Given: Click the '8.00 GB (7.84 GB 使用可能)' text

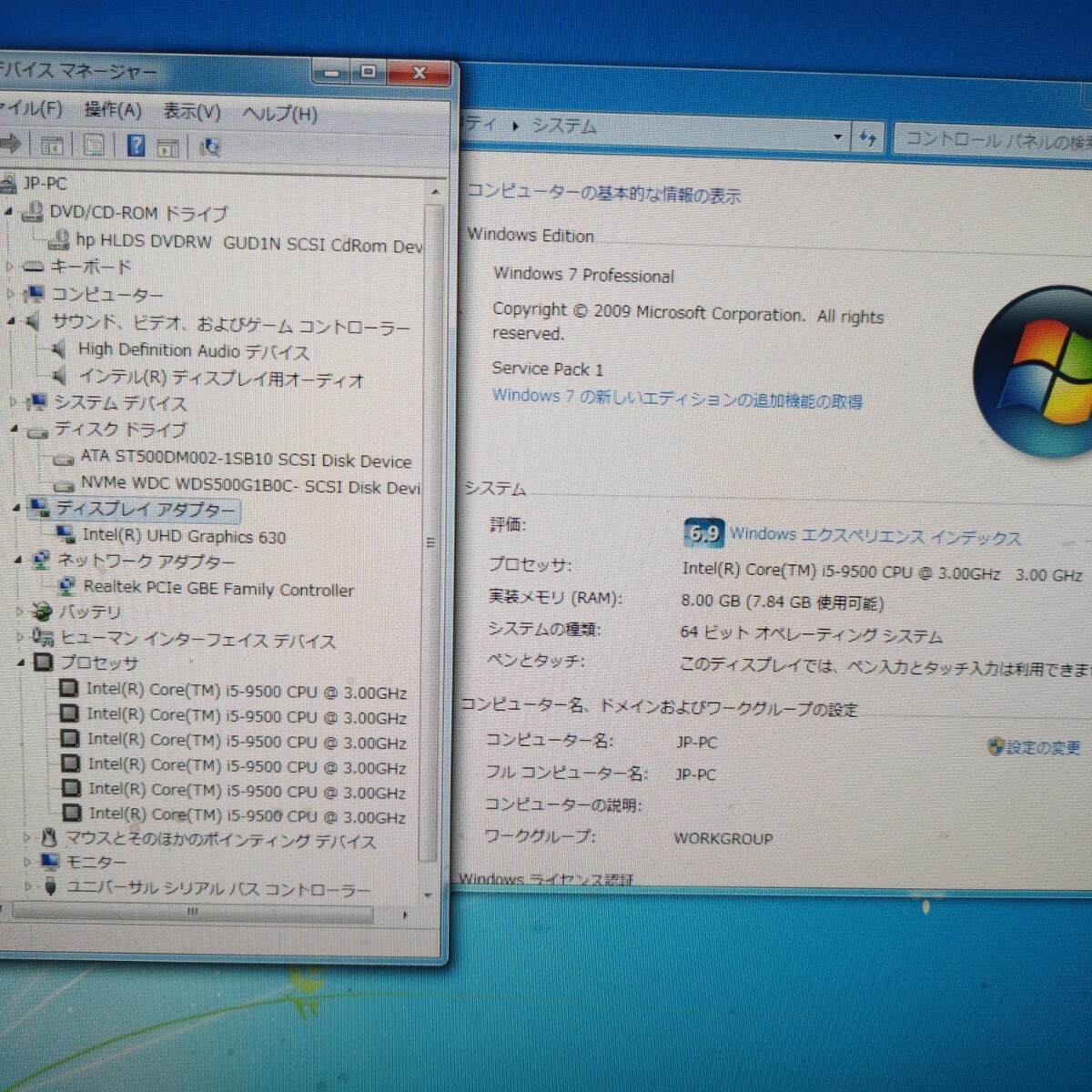Looking at the screenshot, I should pyautogui.click(x=782, y=602).
